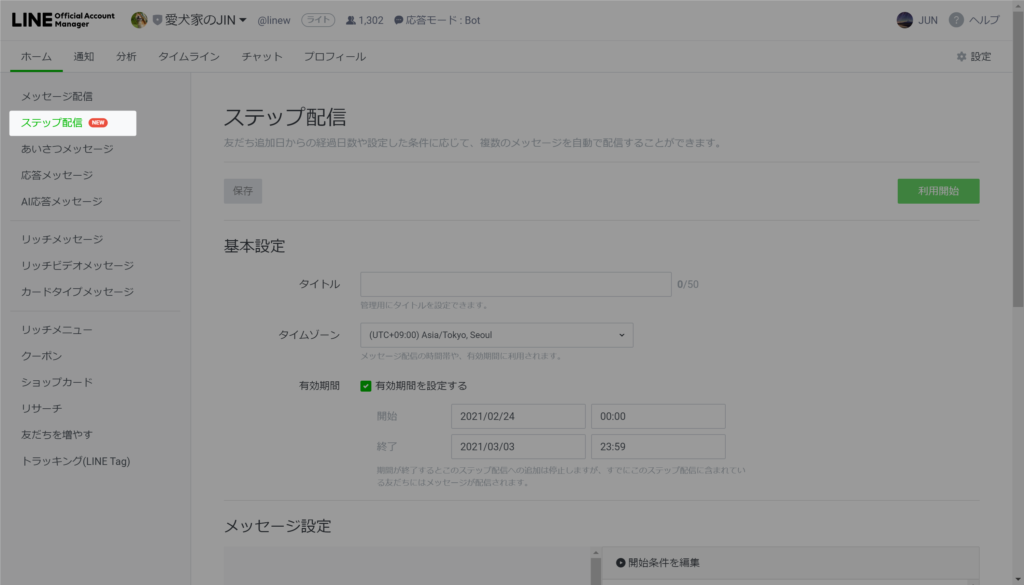Image resolution: width=1024 pixels, height=585 pixels.
Task: Click the JUN user profile avatar
Action: tap(904, 20)
